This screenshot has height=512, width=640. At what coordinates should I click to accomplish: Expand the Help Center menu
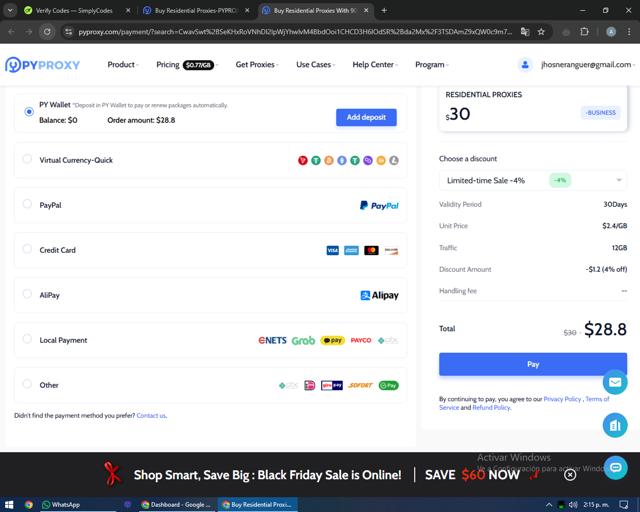[375, 65]
